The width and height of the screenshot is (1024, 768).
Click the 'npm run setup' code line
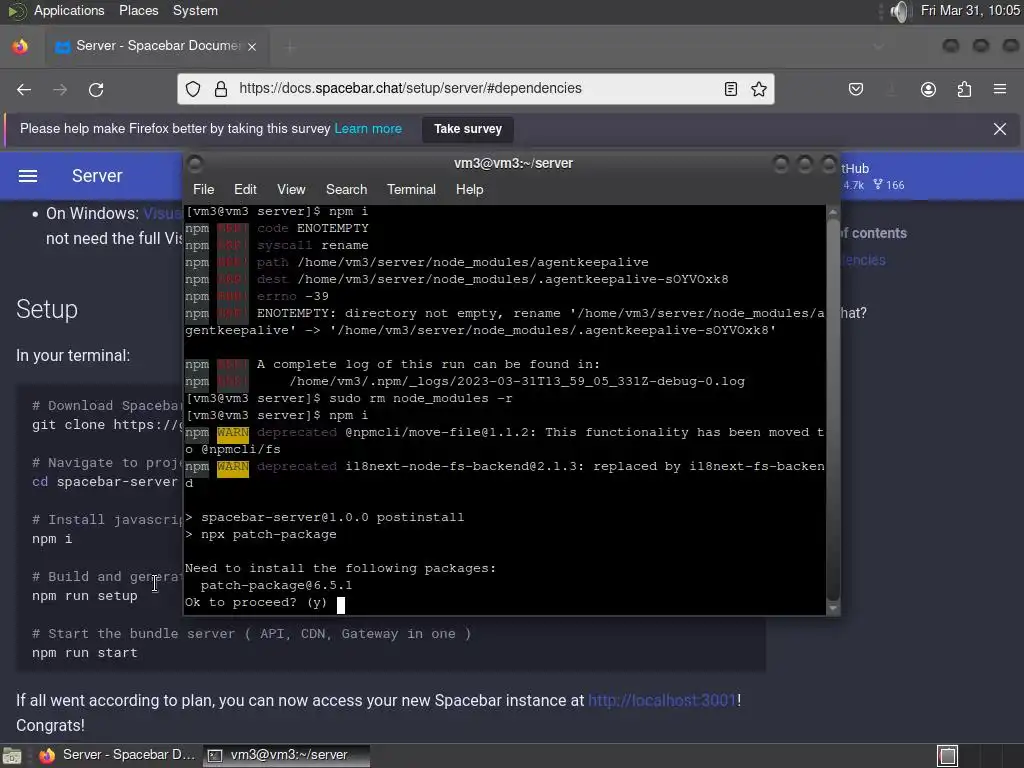tap(85, 596)
